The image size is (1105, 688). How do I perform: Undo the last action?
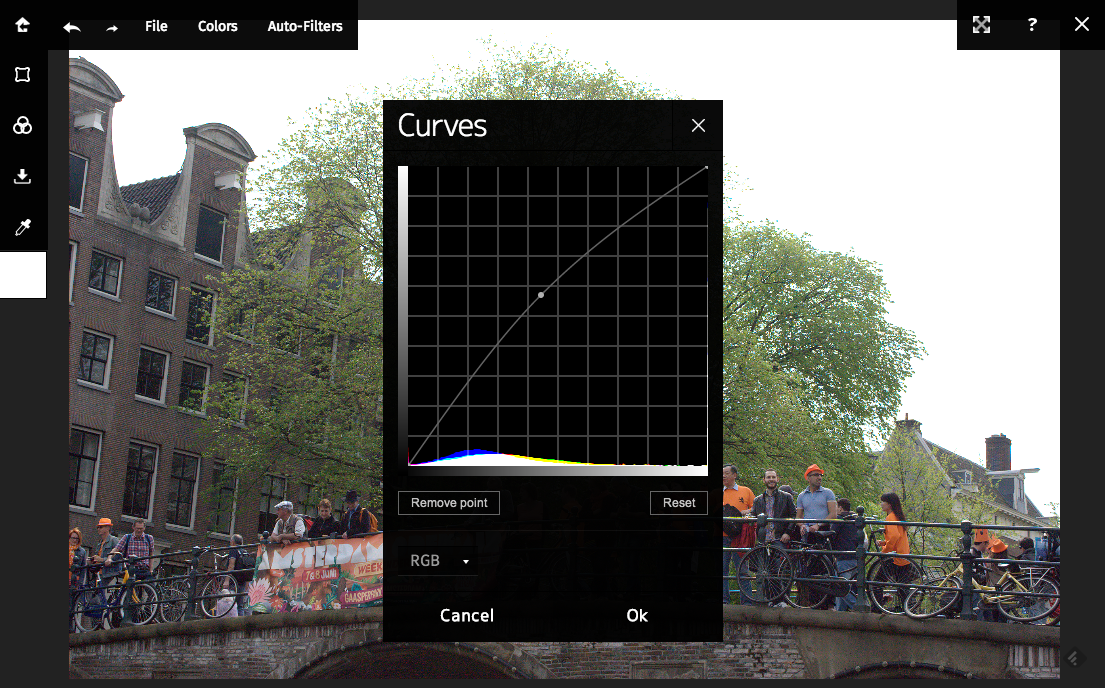pyautogui.click(x=72, y=27)
